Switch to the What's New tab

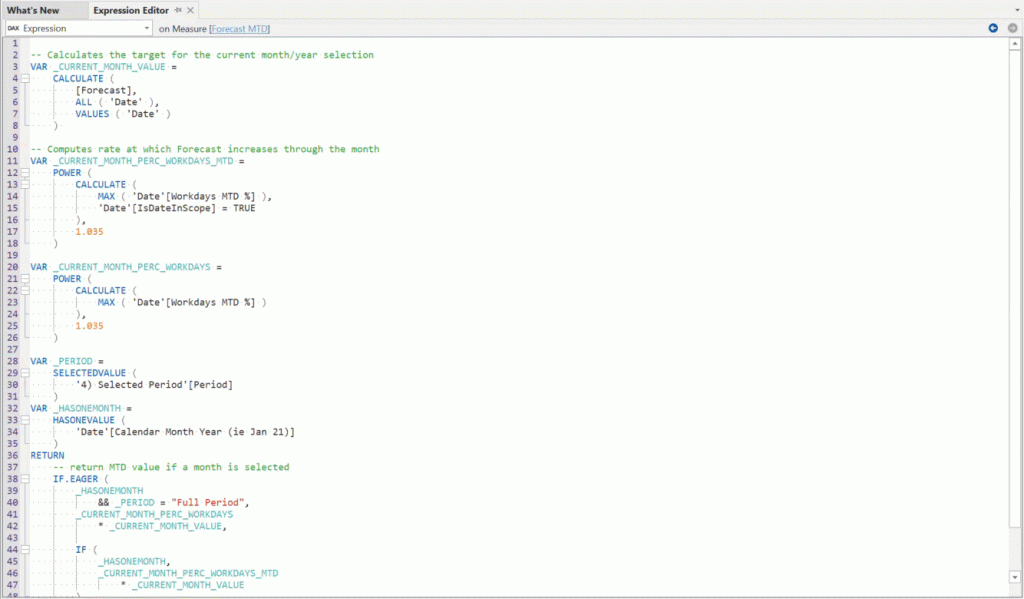33,9
